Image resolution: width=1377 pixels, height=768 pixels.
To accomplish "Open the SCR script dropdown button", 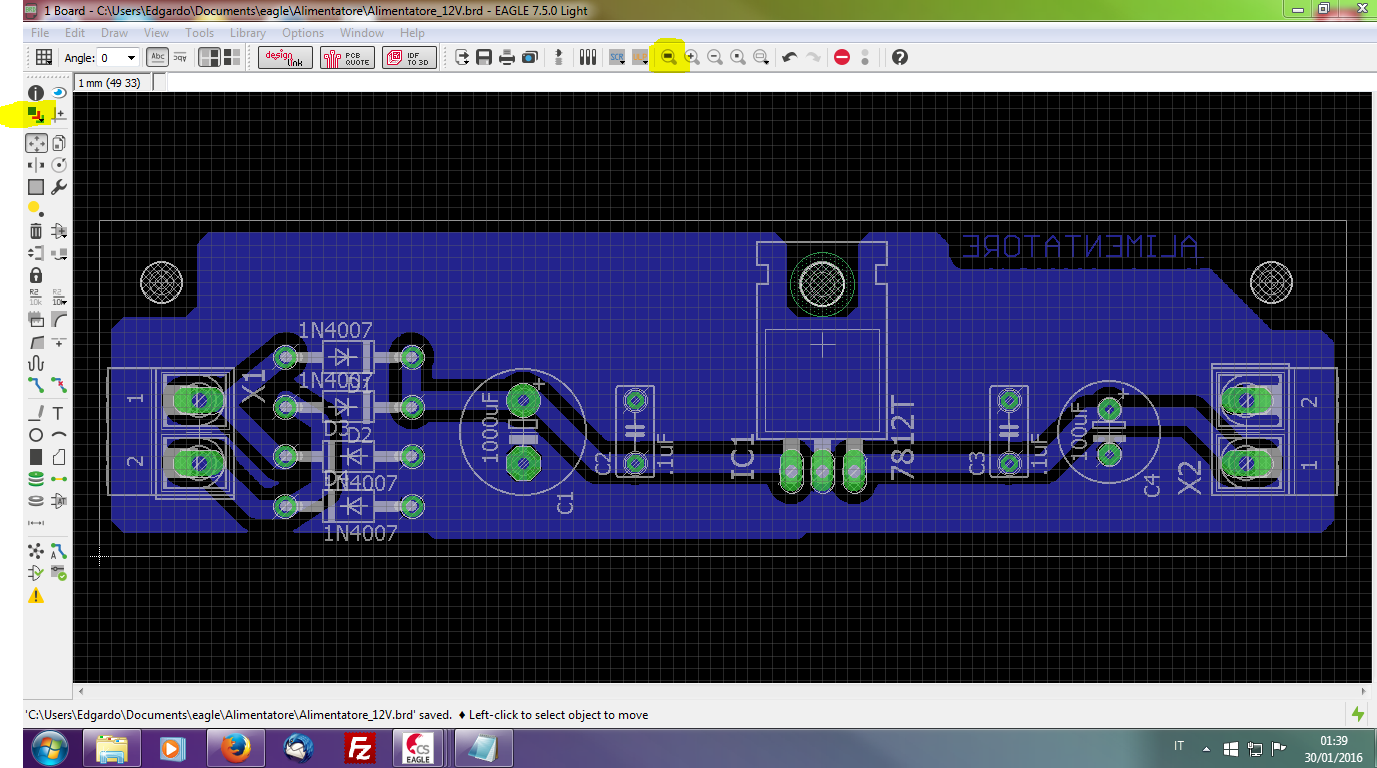I will [617, 58].
